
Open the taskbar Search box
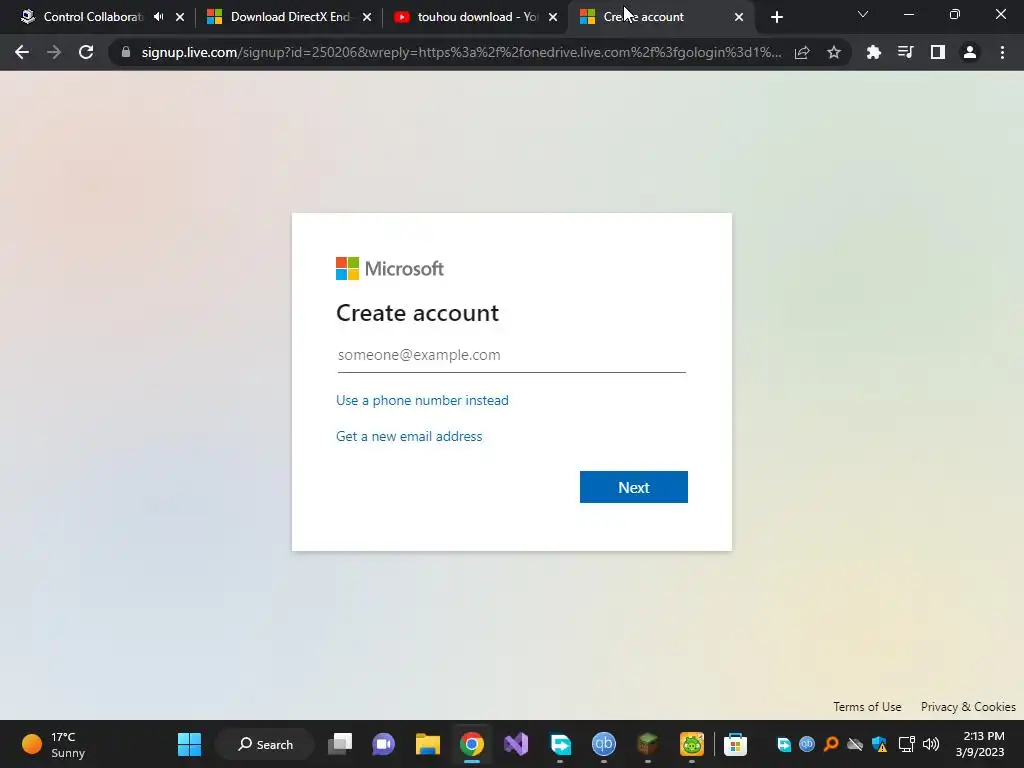(265, 744)
